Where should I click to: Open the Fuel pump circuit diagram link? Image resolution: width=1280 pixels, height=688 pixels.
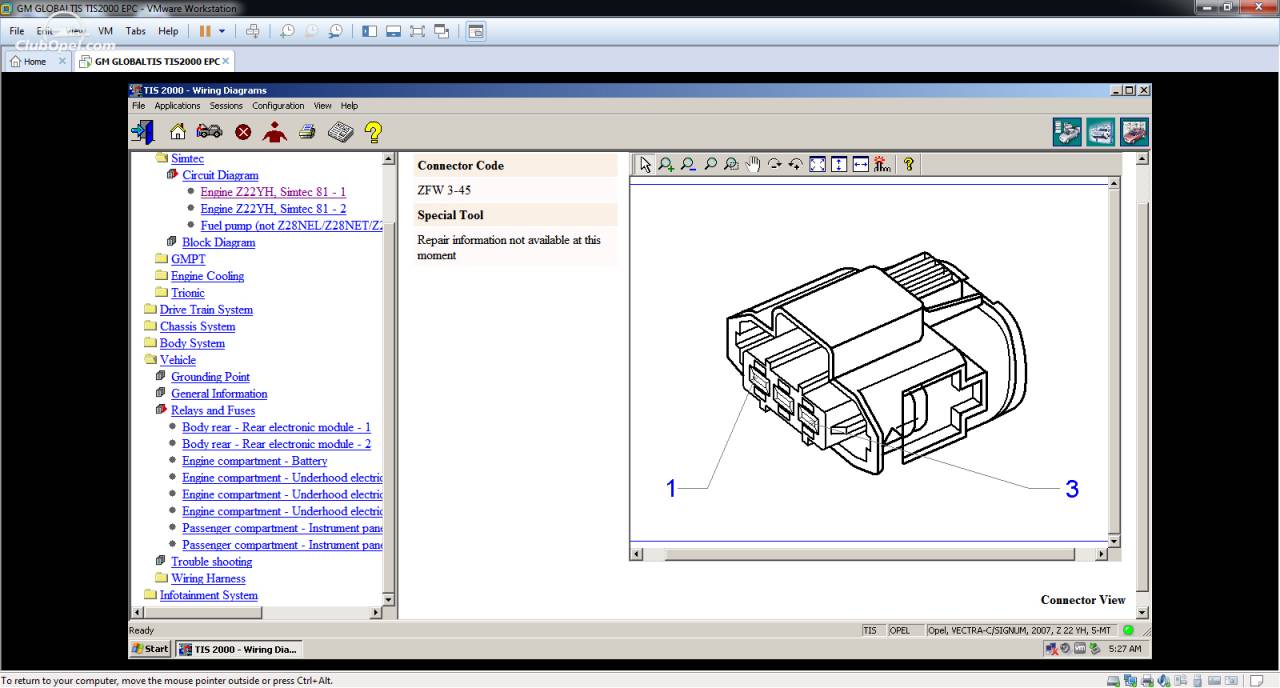[291, 226]
